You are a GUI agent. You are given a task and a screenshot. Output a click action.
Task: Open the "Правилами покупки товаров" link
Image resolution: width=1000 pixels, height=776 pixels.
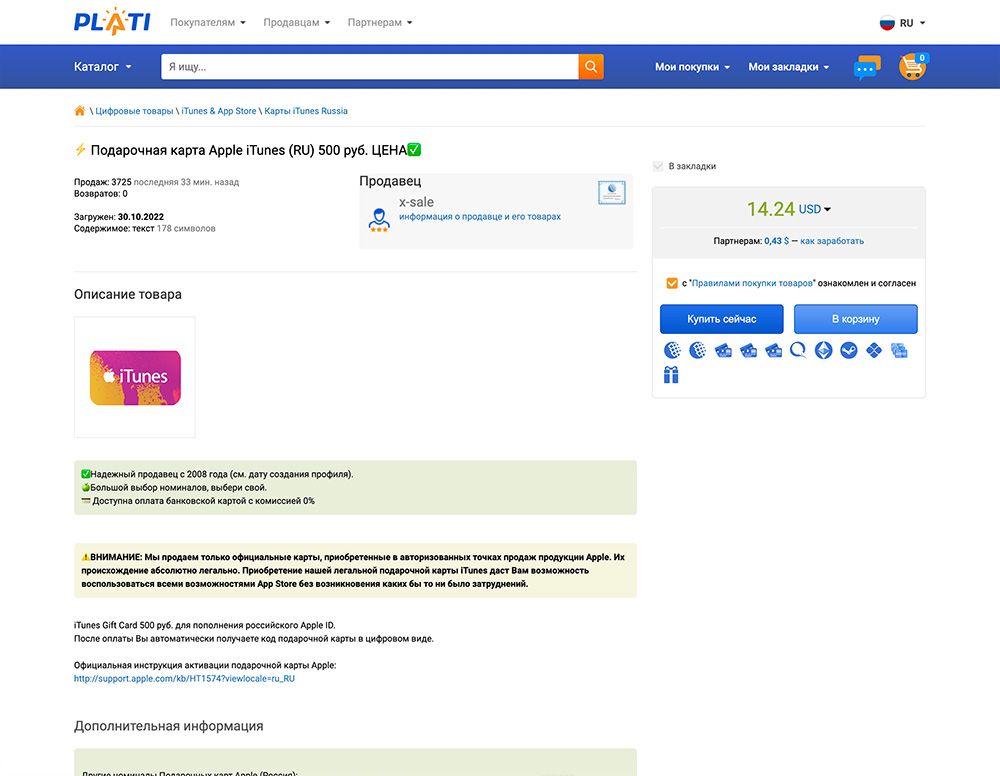(752, 283)
